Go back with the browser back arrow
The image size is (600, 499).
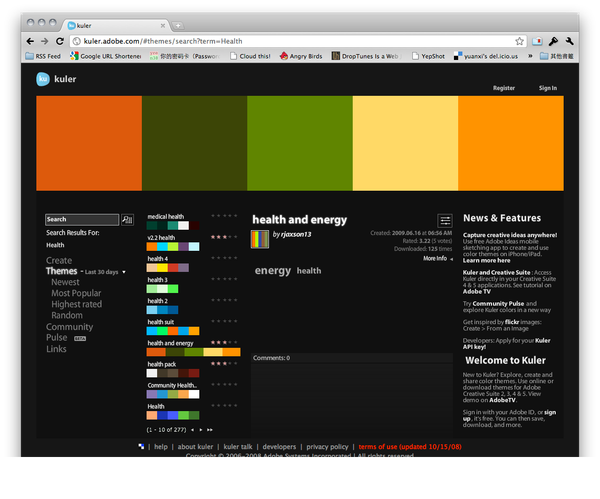[30, 41]
